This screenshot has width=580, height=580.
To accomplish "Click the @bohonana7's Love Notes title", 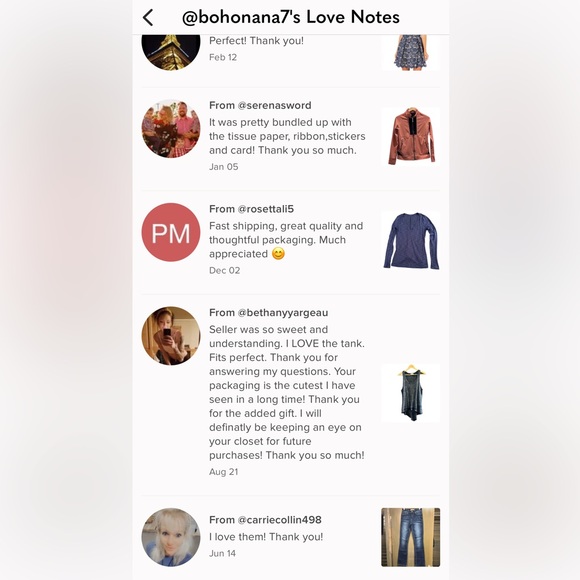I will 291,17.
